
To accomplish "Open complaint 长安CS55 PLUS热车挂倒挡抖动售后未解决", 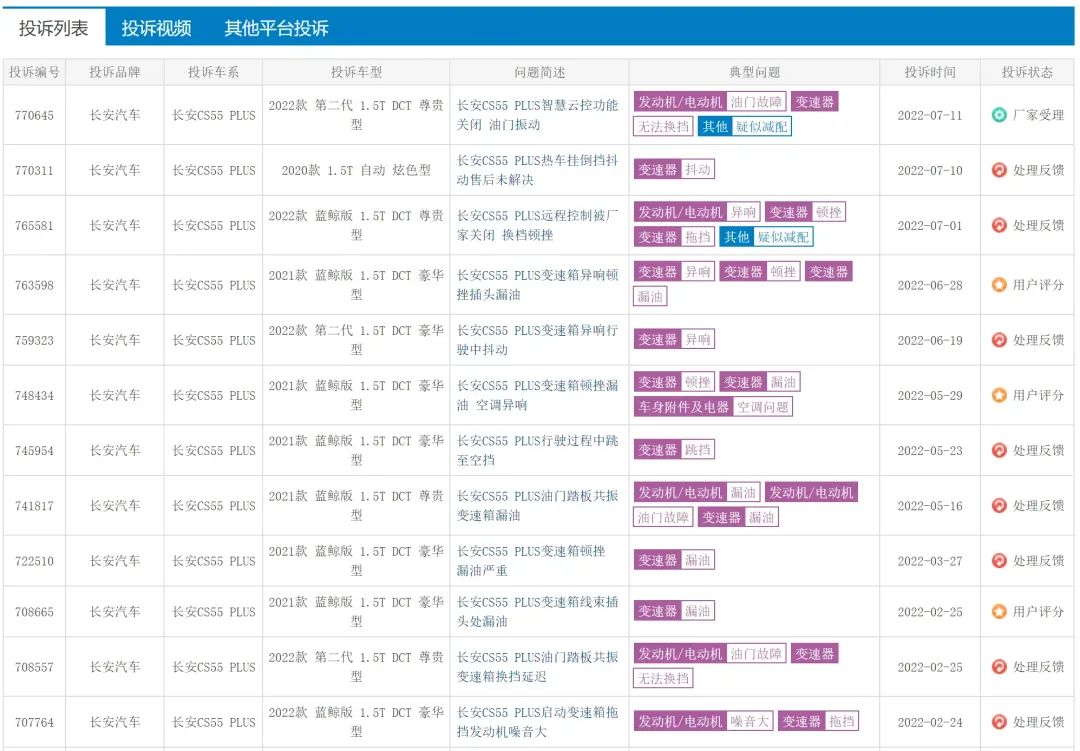I will (538, 170).
